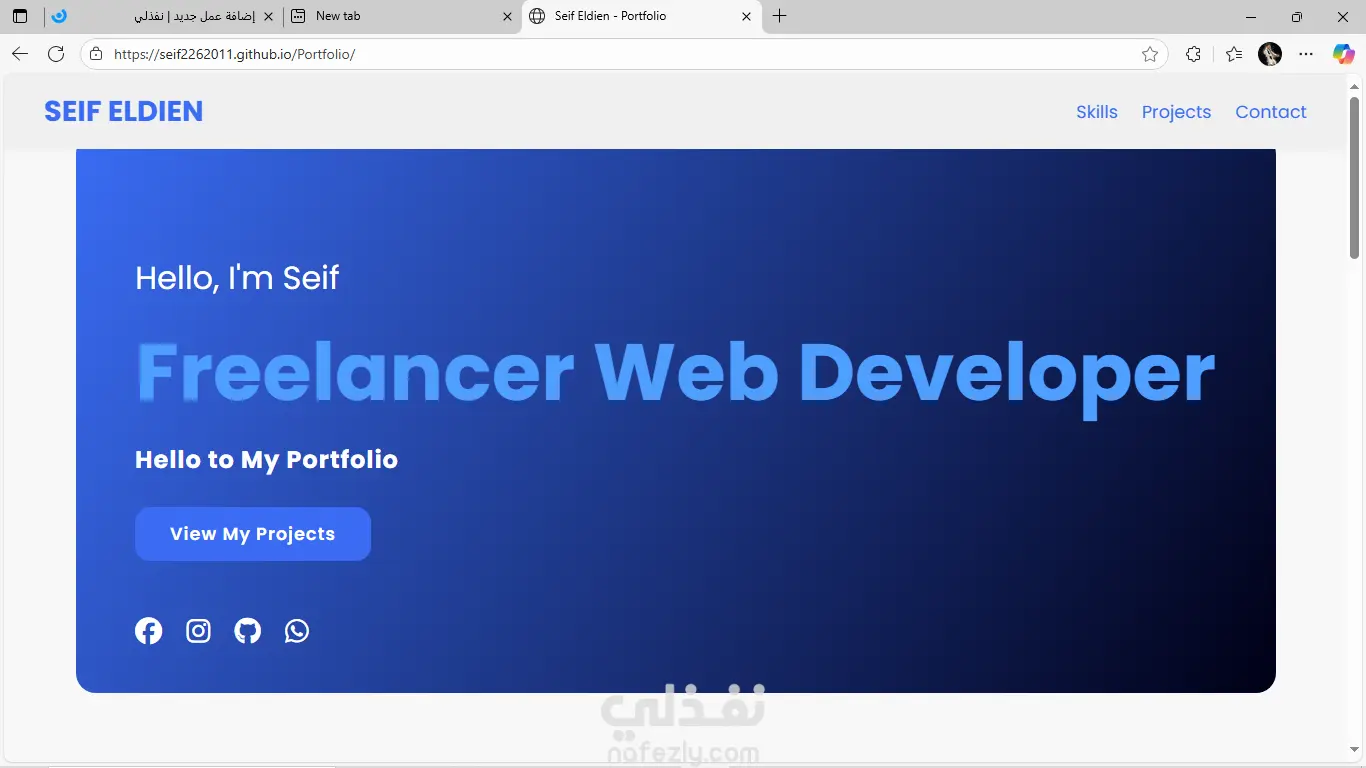This screenshot has width=1366, height=768.
Task: Go back with the browser back arrow
Action: click(x=20, y=54)
